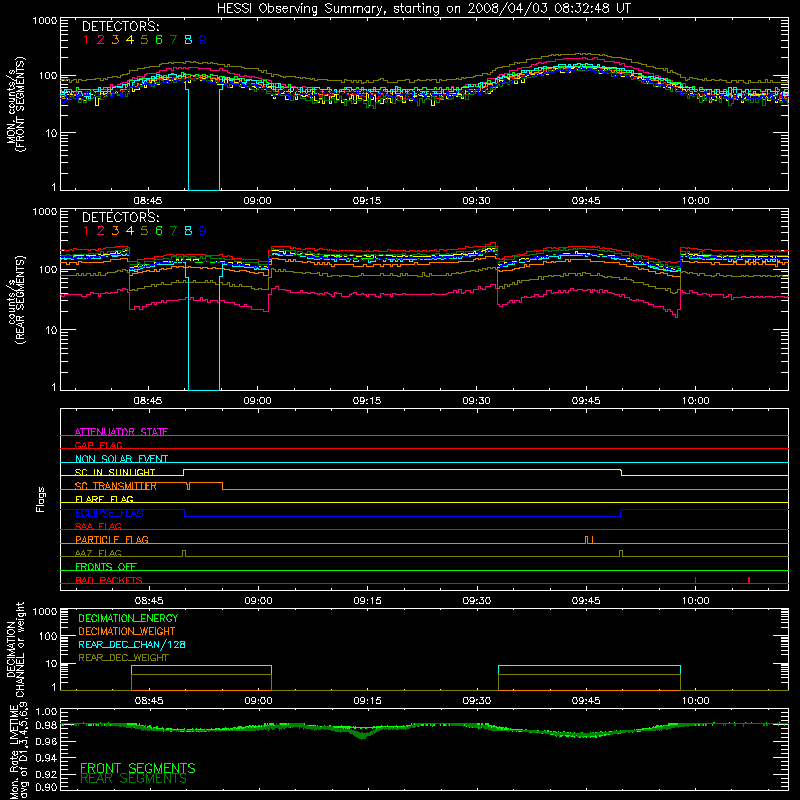This screenshot has width=800, height=800.
Task: Click the 0.98 tick label on livetime axis
Action: (47, 725)
